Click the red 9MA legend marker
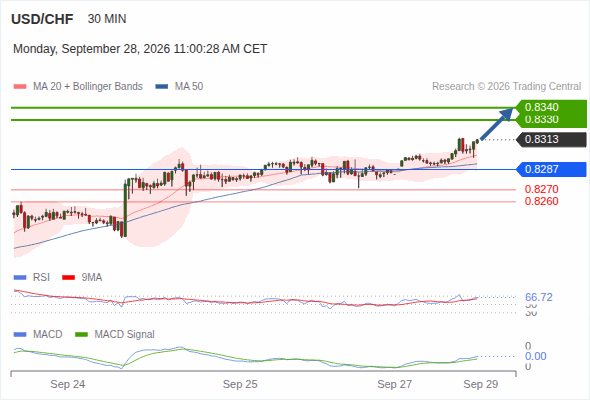Image resolution: width=590 pixels, height=400 pixels. pyautogui.click(x=68, y=278)
